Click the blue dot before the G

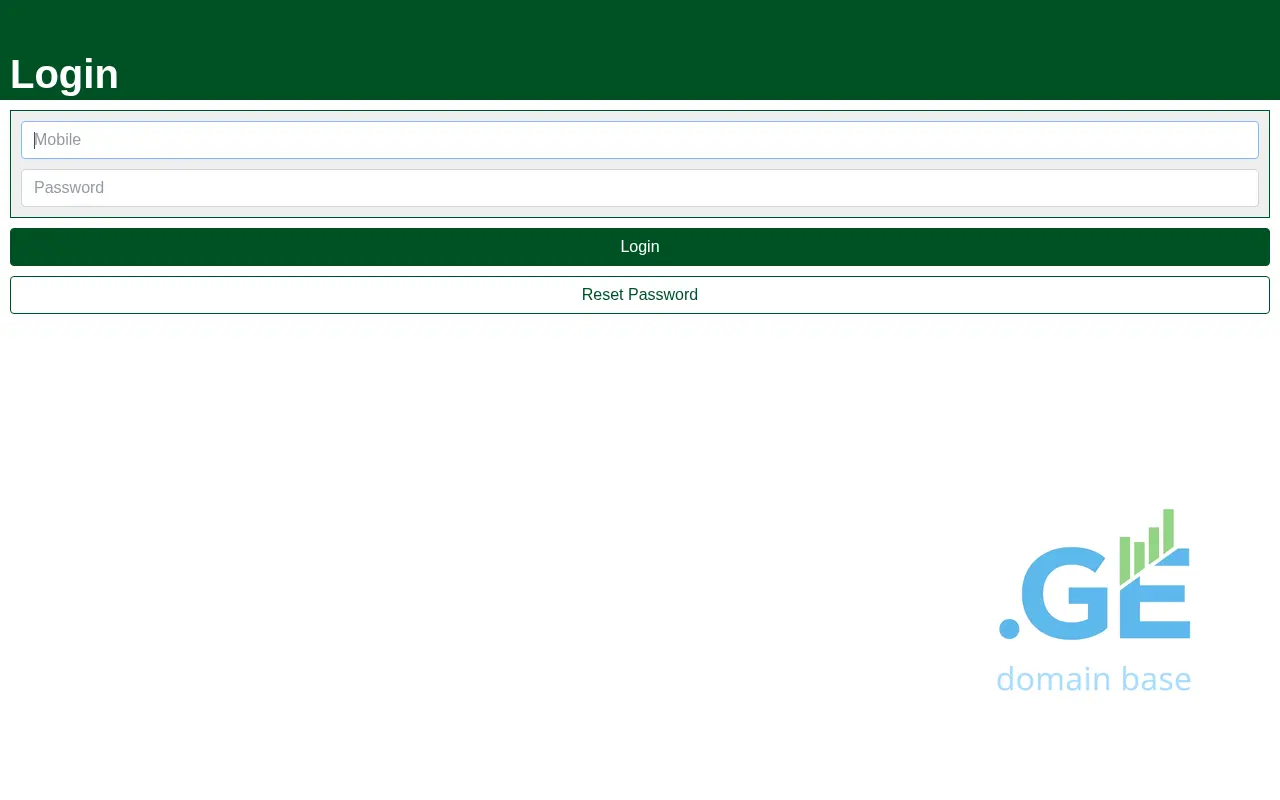pyautogui.click(x=1009, y=629)
